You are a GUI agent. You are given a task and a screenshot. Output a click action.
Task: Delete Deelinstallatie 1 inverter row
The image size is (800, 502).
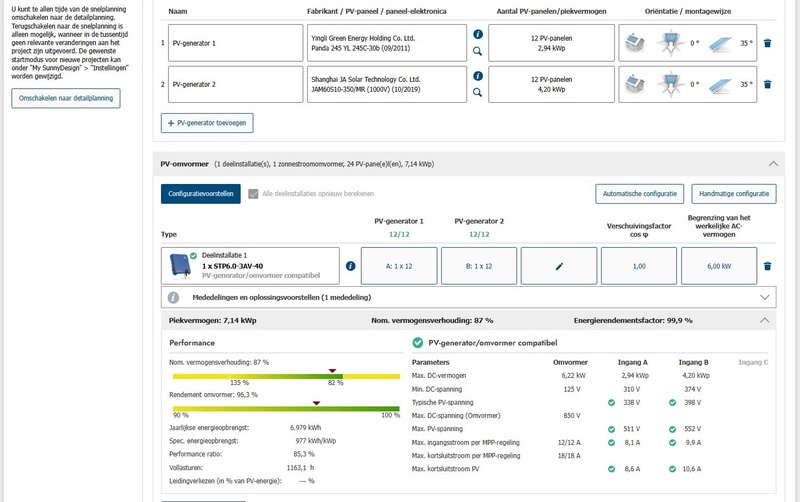[767, 266]
